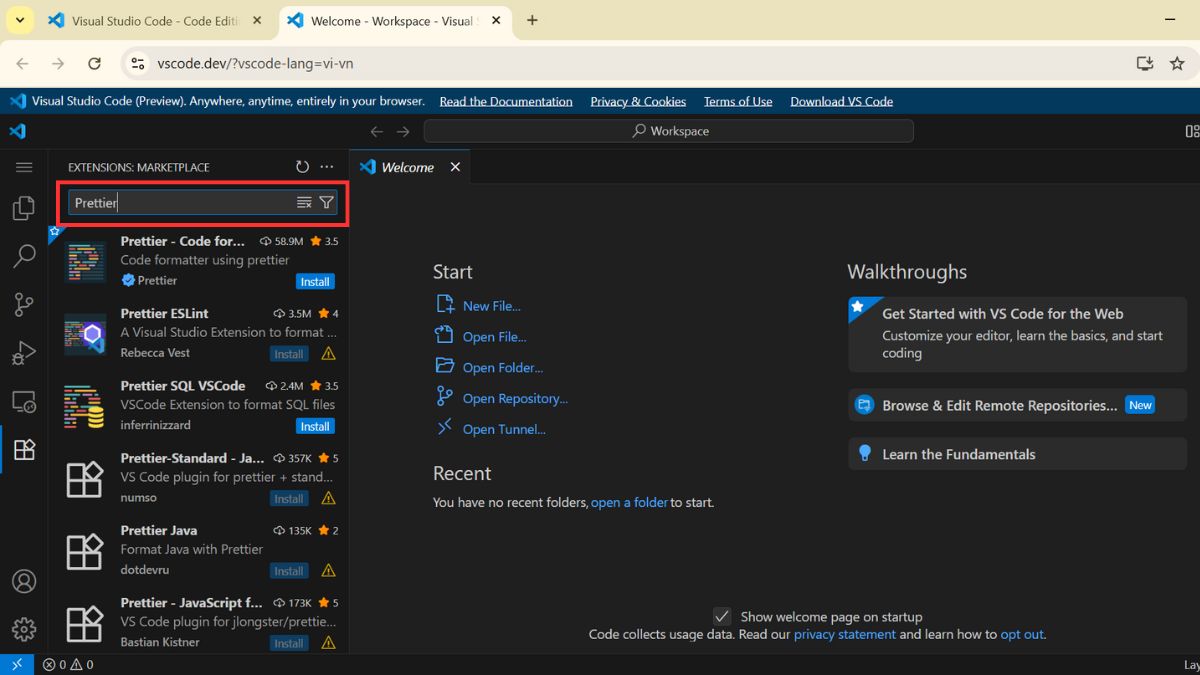The width and height of the screenshot is (1200, 675).
Task: Click Read the Documentation link
Action: (506, 101)
